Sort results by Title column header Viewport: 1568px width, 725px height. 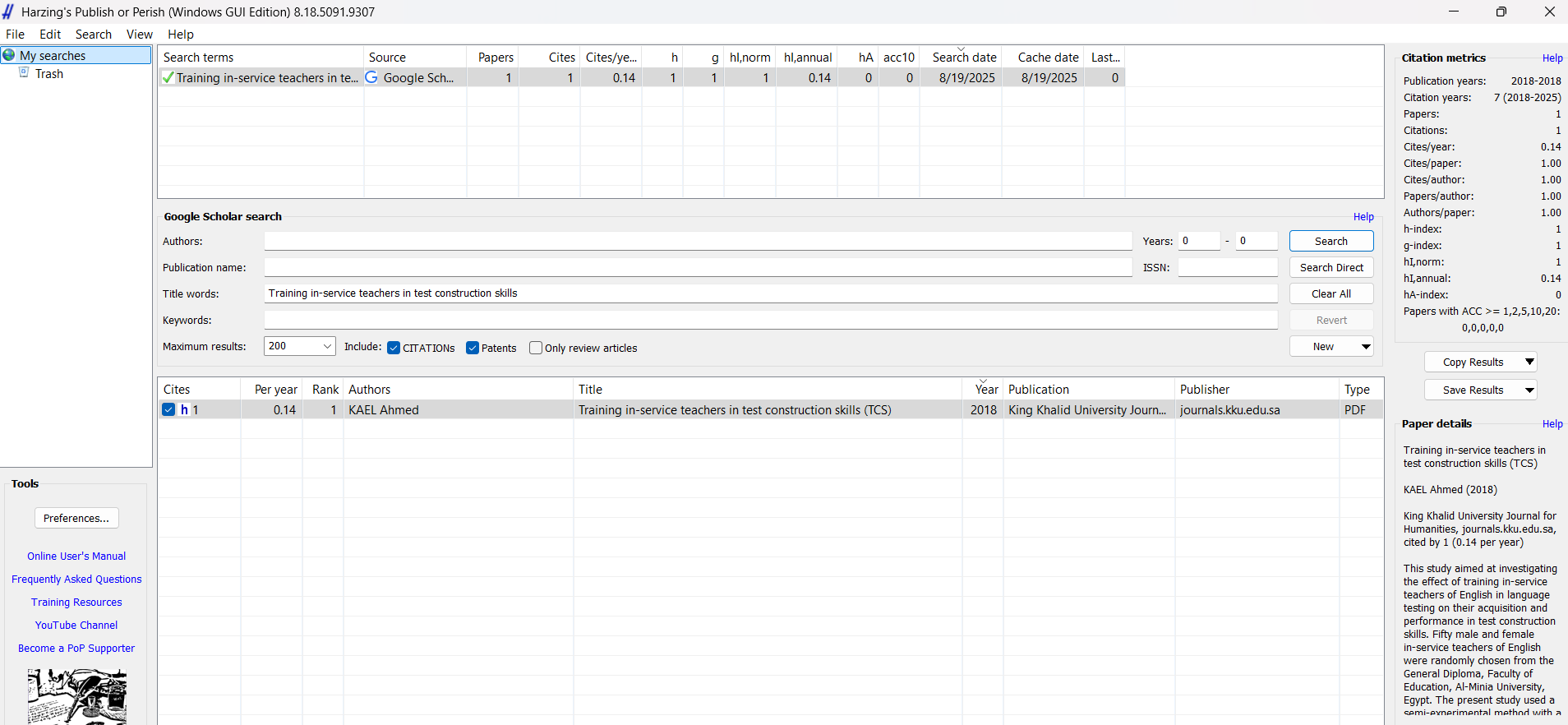[768, 389]
